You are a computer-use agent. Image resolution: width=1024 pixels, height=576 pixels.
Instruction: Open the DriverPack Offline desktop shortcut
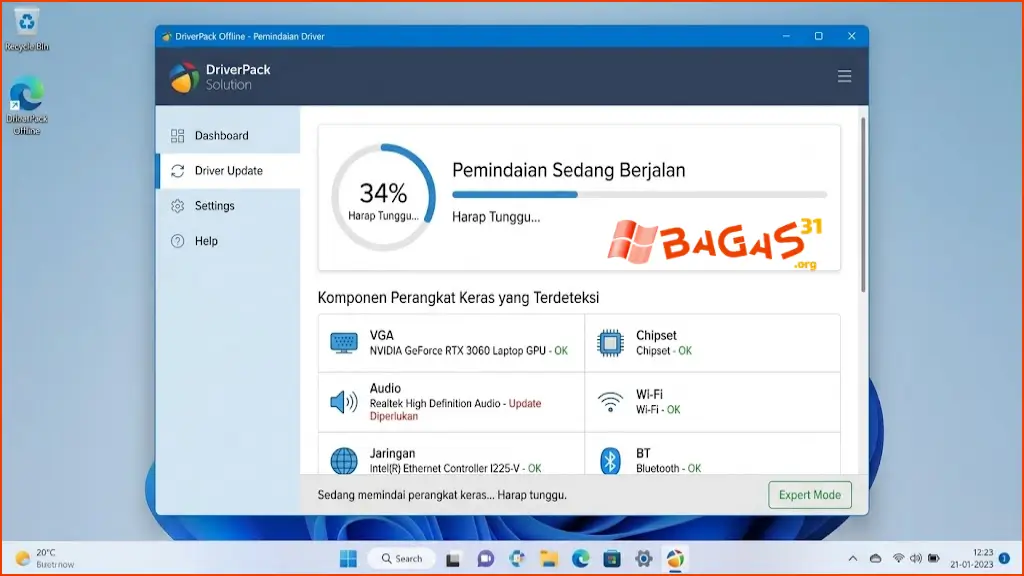27,106
